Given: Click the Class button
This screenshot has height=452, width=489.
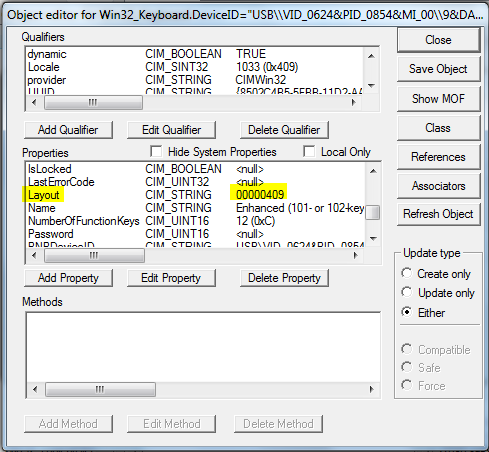Looking at the screenshot, I should [438, 128].
